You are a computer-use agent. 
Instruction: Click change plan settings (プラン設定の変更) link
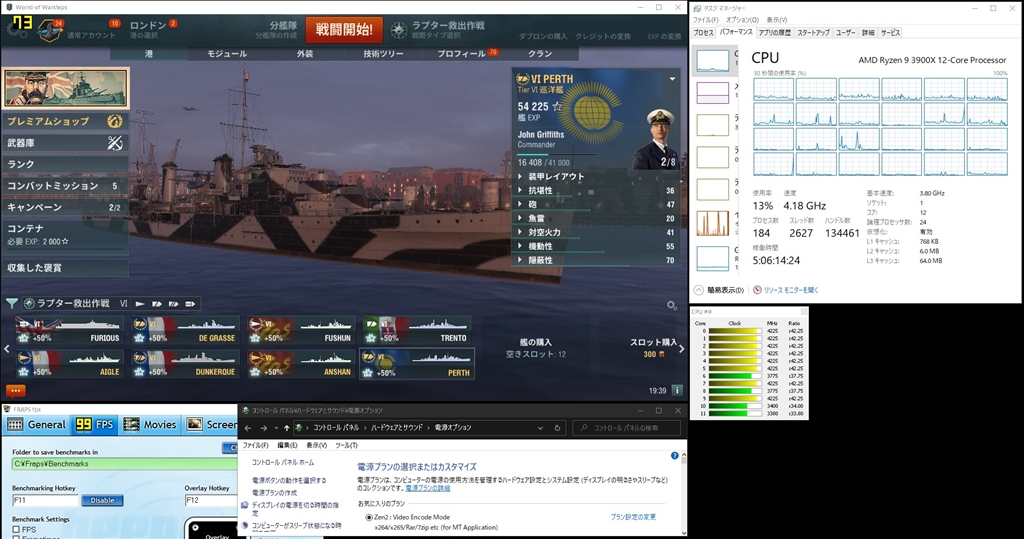[x=633, y=517]
